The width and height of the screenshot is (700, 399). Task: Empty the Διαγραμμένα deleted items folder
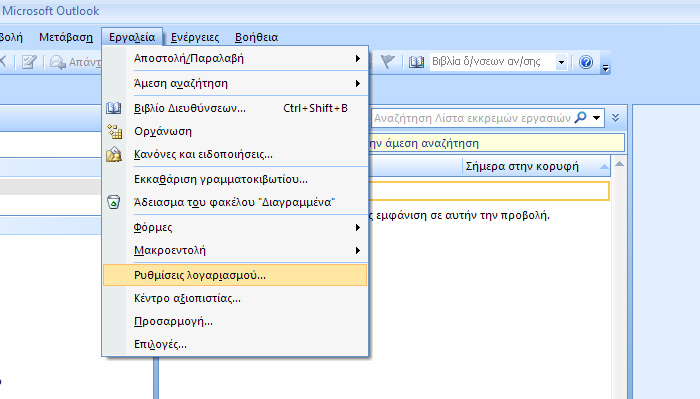[235, 202]
